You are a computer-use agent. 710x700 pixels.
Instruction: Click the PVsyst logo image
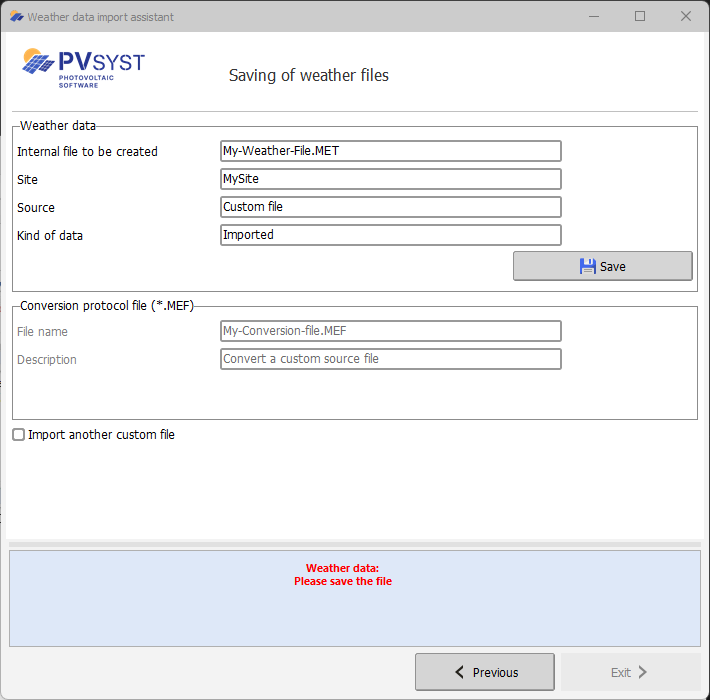(x=83, y=68)
